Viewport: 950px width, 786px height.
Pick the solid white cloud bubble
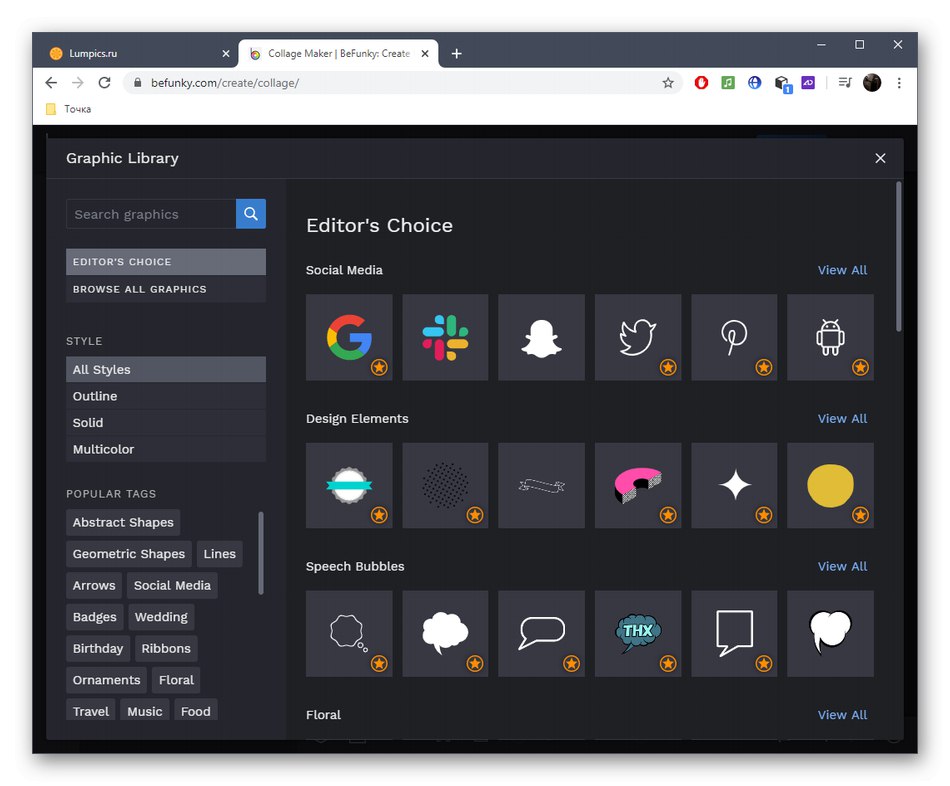445,633
